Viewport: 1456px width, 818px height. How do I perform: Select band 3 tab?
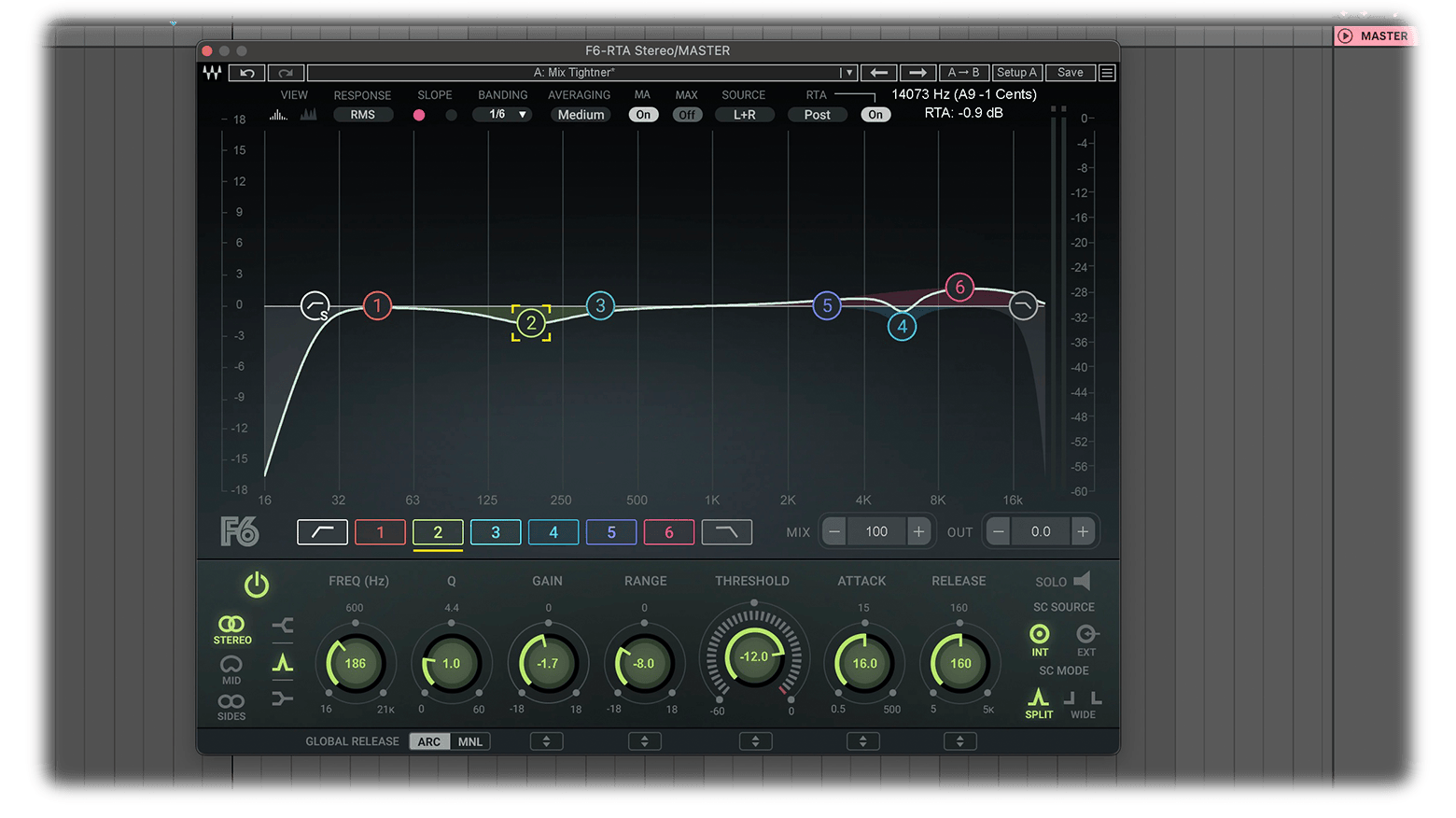click(496, 532)
